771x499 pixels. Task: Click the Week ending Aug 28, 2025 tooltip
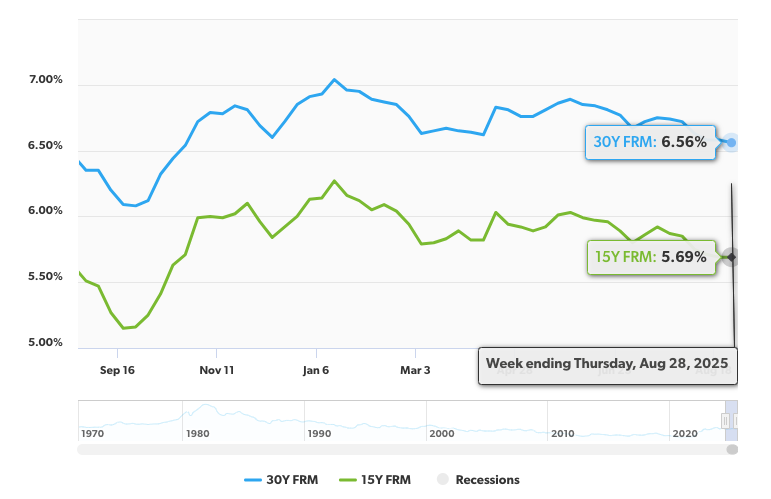click(607, 366)
